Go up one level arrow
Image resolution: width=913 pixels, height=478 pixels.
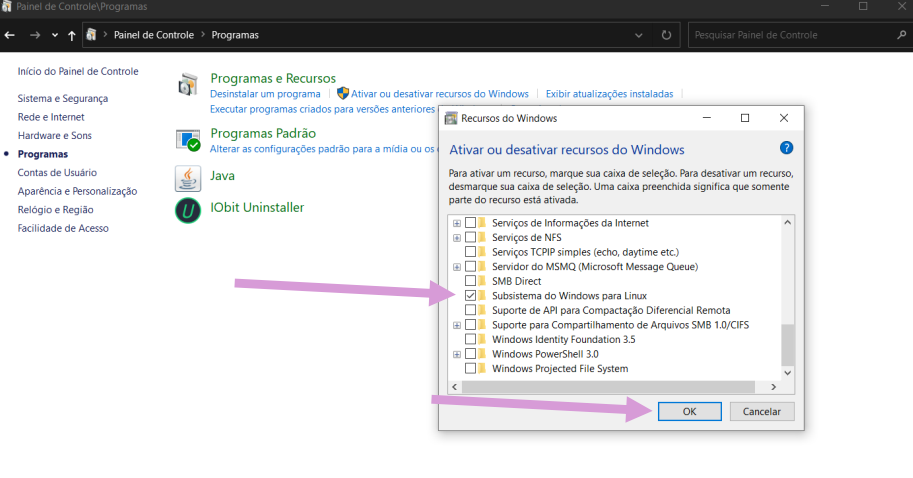71,35
